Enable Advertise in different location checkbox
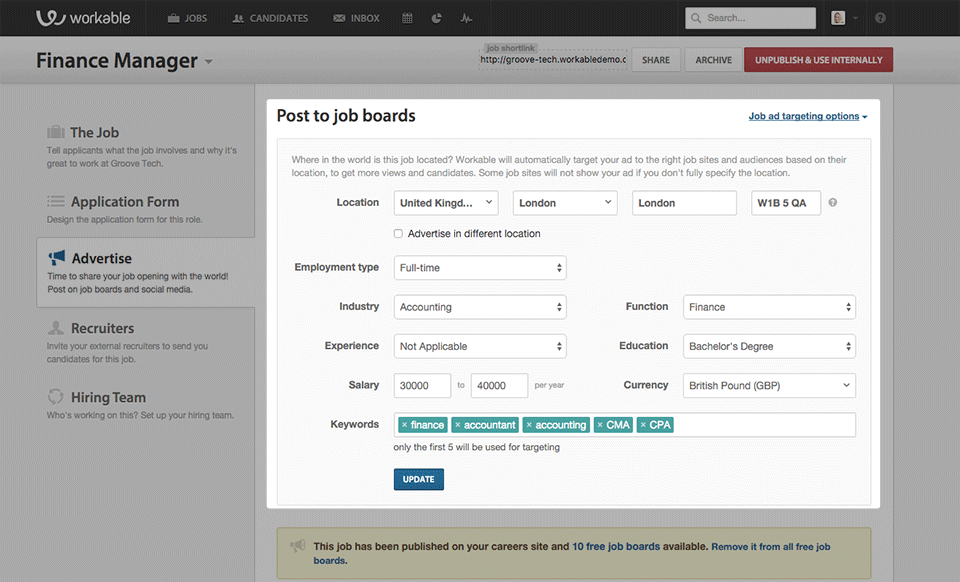This screenshot has width=960, height=582. [x=399, y=234]
